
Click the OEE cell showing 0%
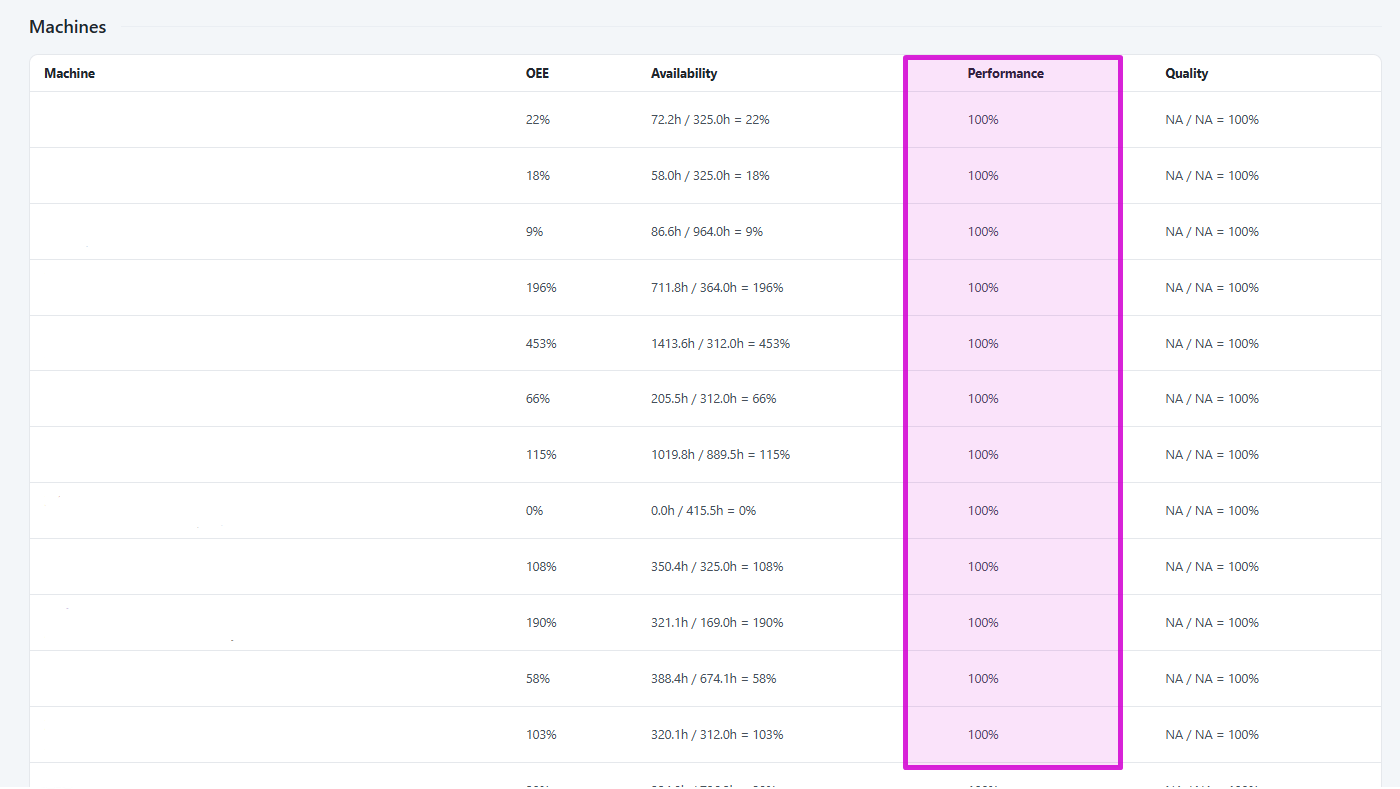click(534, 510)
